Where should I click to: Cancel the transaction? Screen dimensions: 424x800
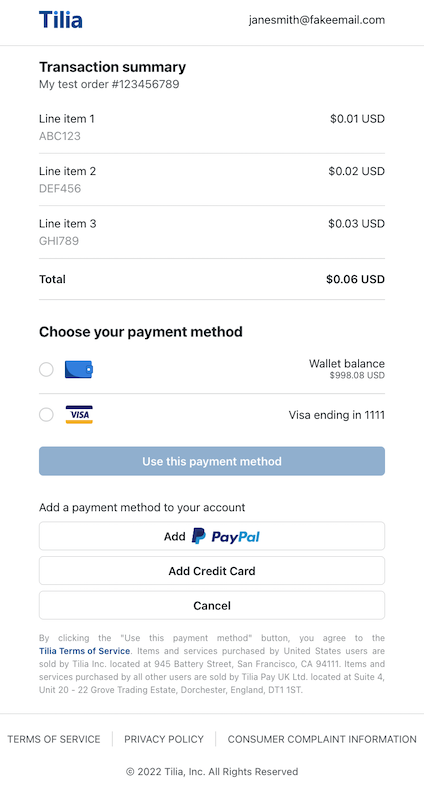tap(212, 606)
